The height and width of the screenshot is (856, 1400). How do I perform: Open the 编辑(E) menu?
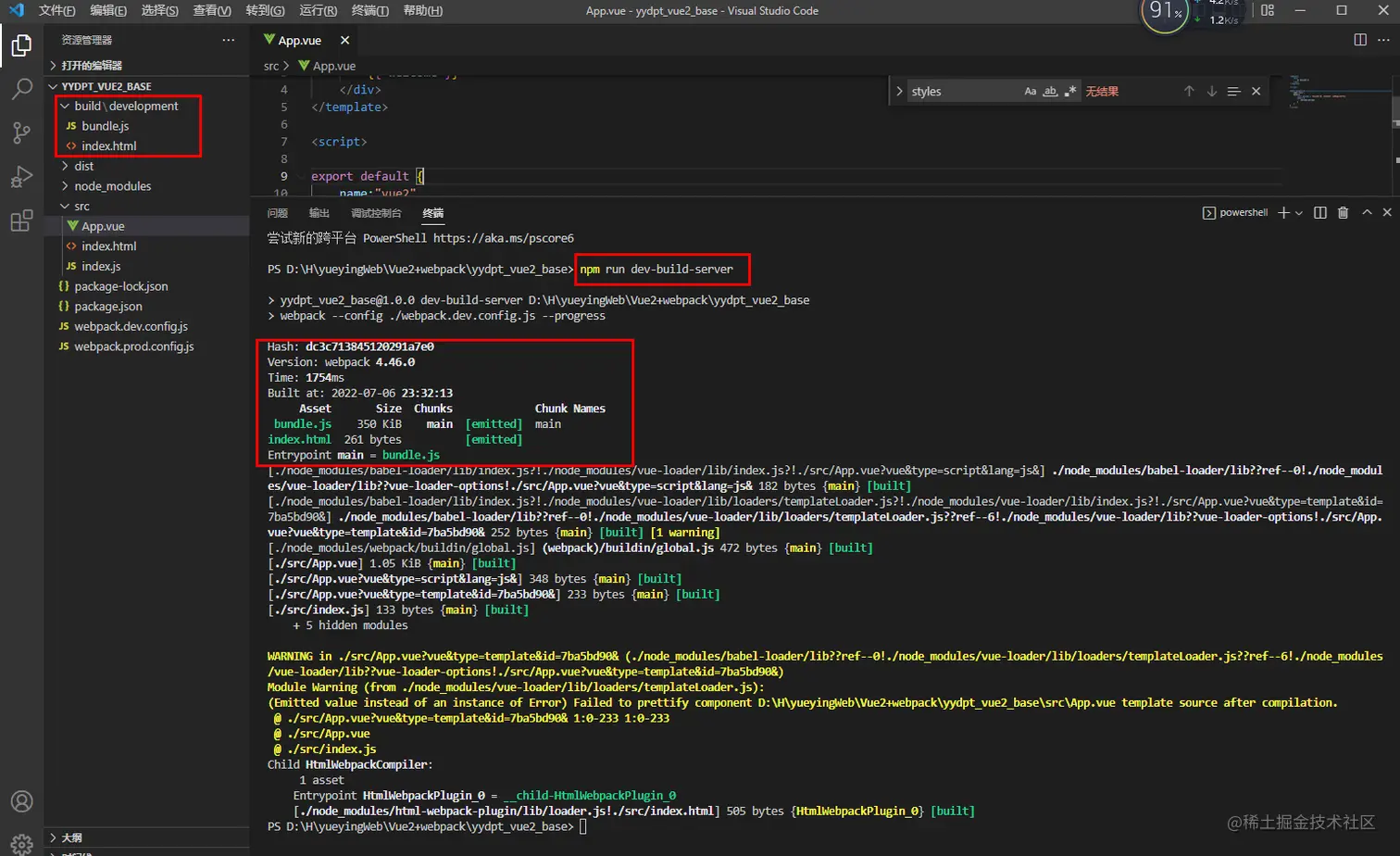pos(108,10)
